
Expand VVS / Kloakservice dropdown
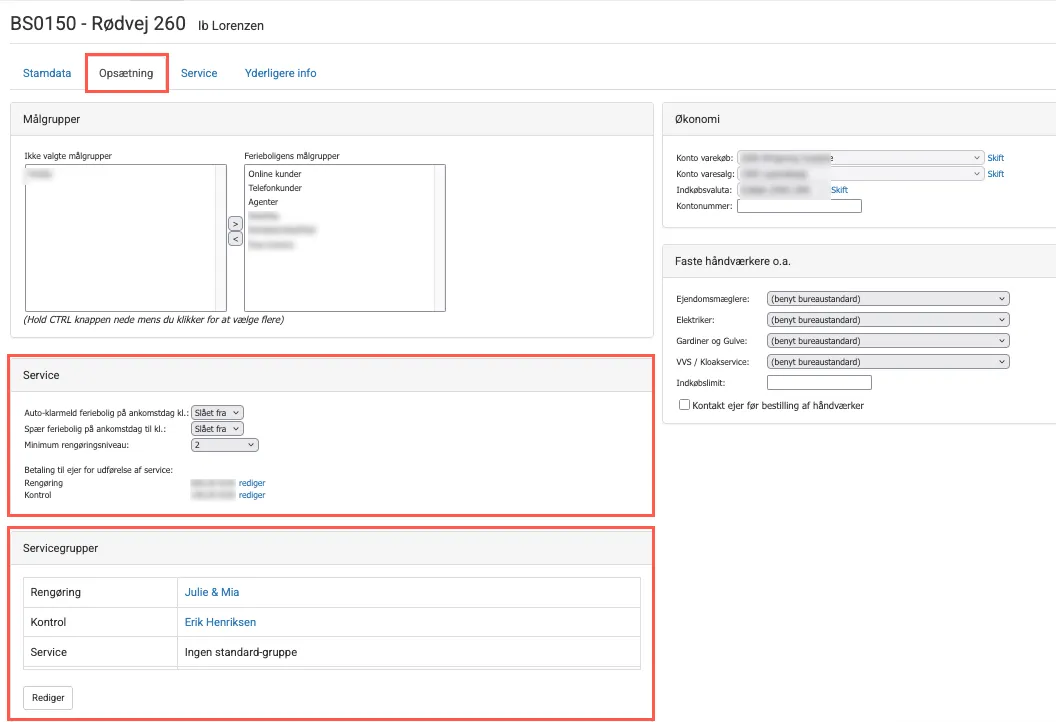[887, 362]
